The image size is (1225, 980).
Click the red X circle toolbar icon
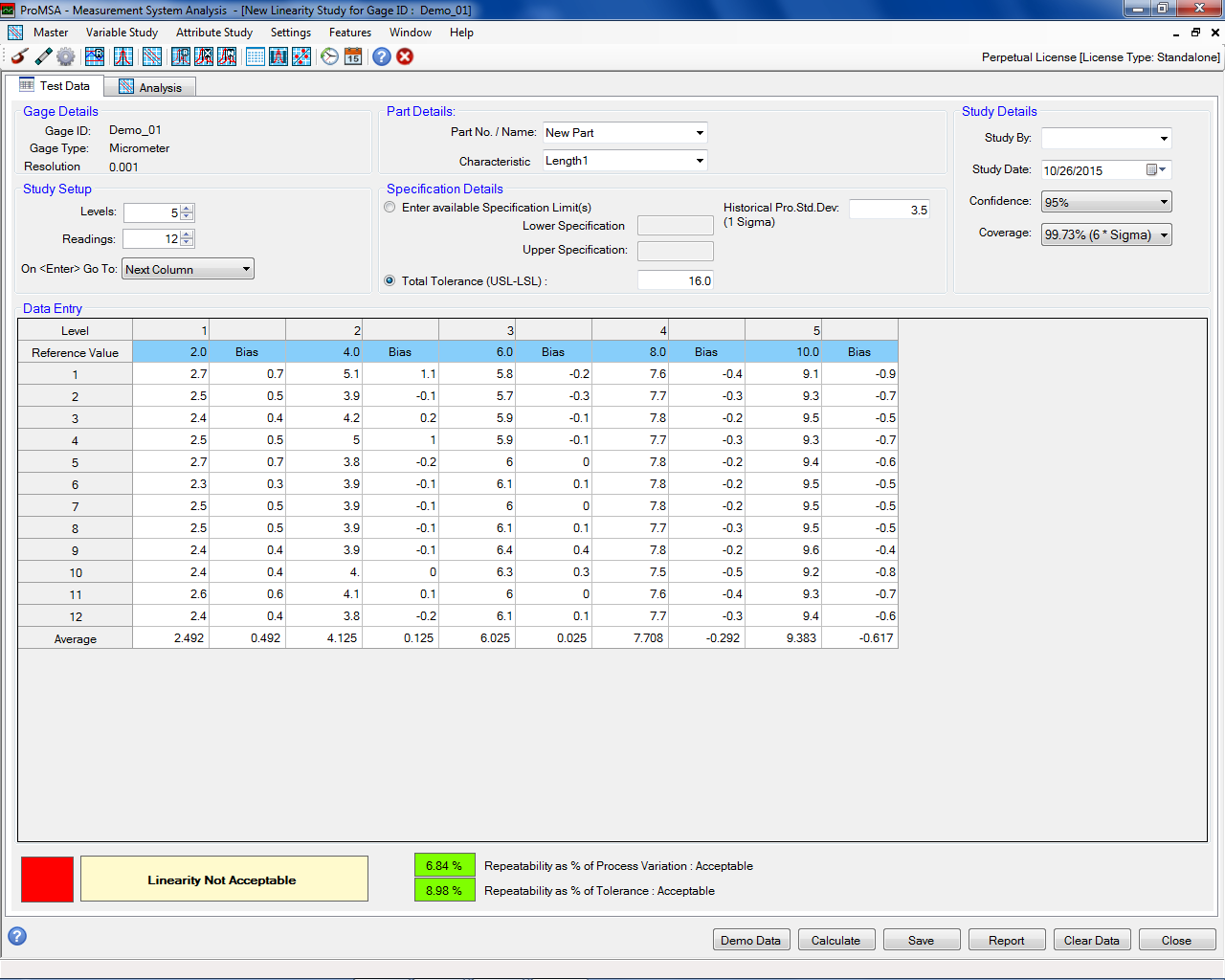pyautogui.click(x=405, y=56)
